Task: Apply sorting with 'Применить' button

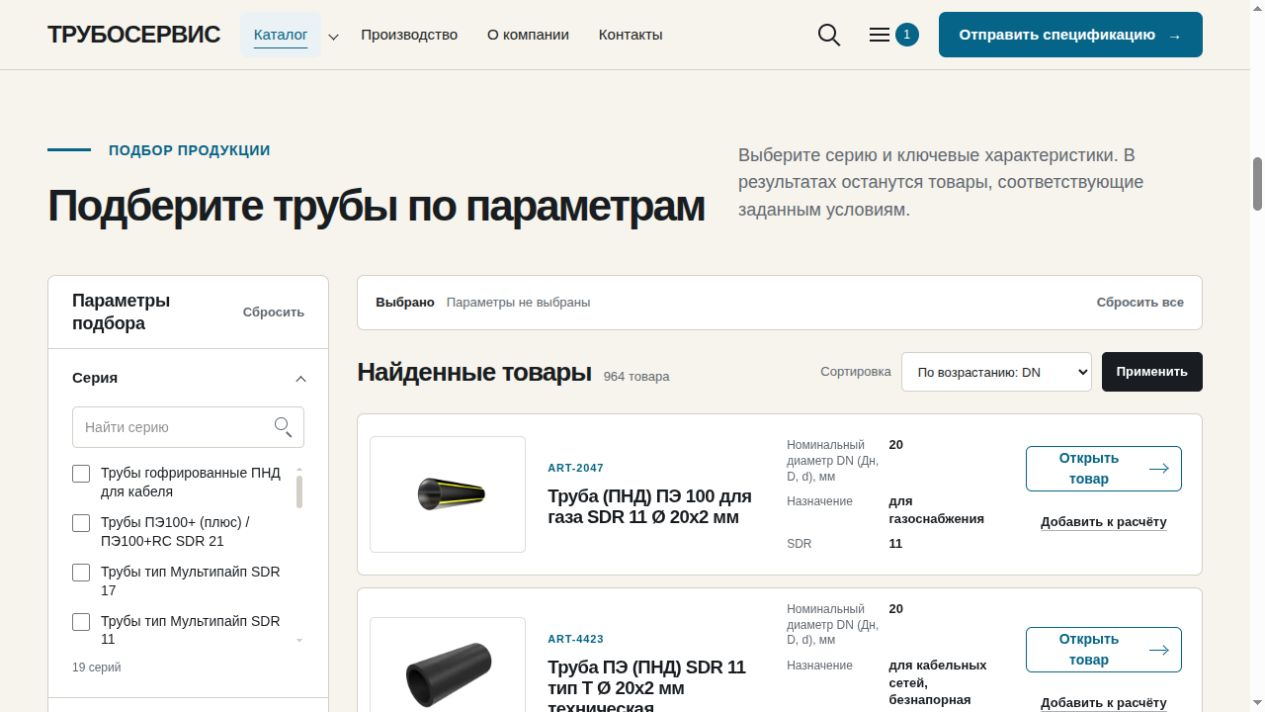Action: point(1152,372)
